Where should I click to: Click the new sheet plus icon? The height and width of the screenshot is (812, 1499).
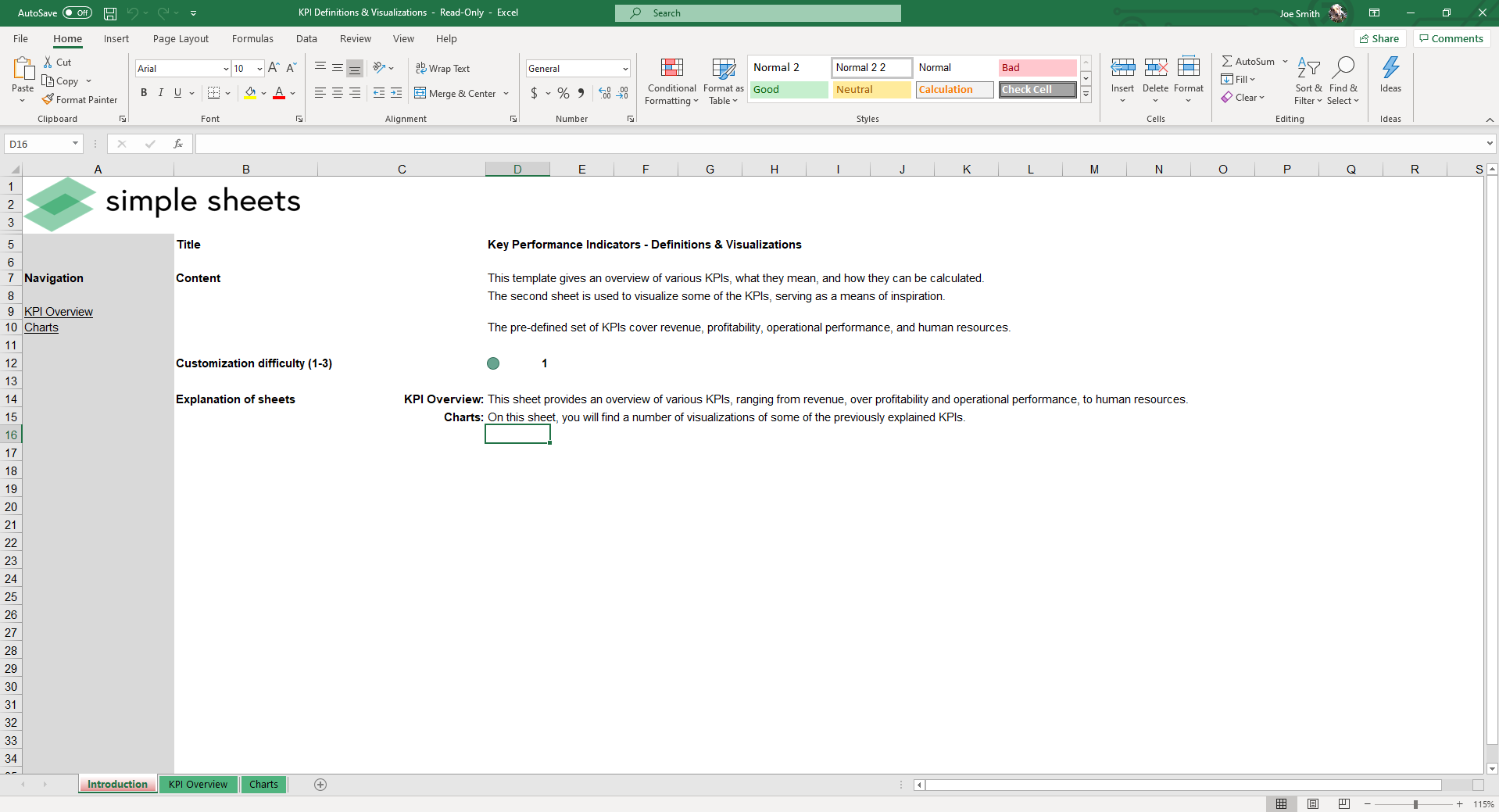point(320,785)
